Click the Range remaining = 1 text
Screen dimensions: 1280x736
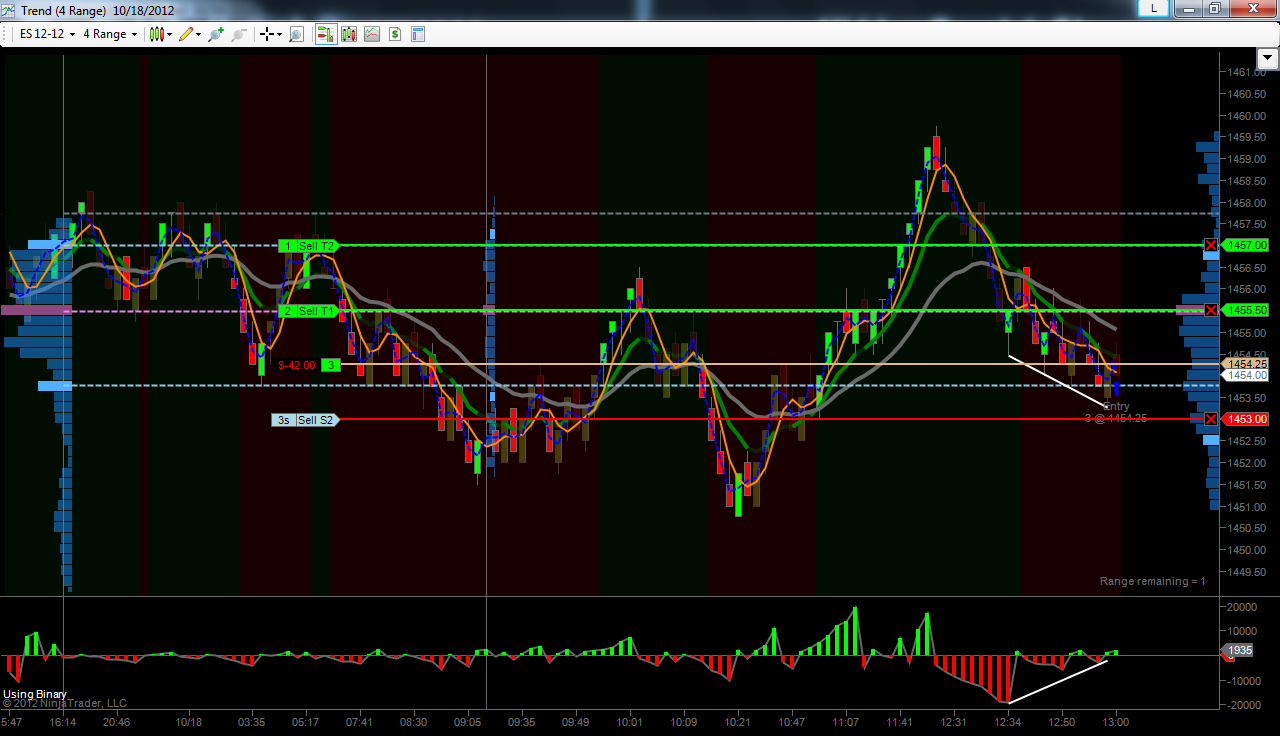(1152, 581)
